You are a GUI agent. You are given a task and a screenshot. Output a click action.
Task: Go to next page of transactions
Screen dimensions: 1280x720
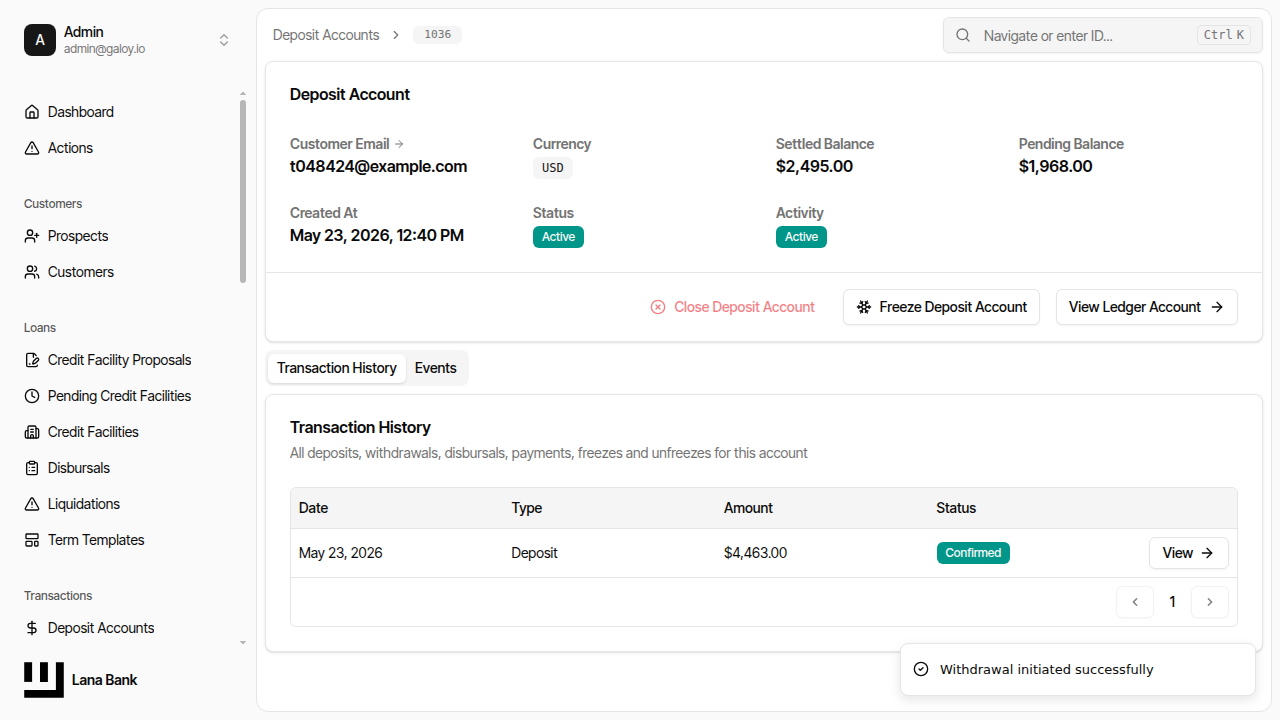click(1210, 602)
